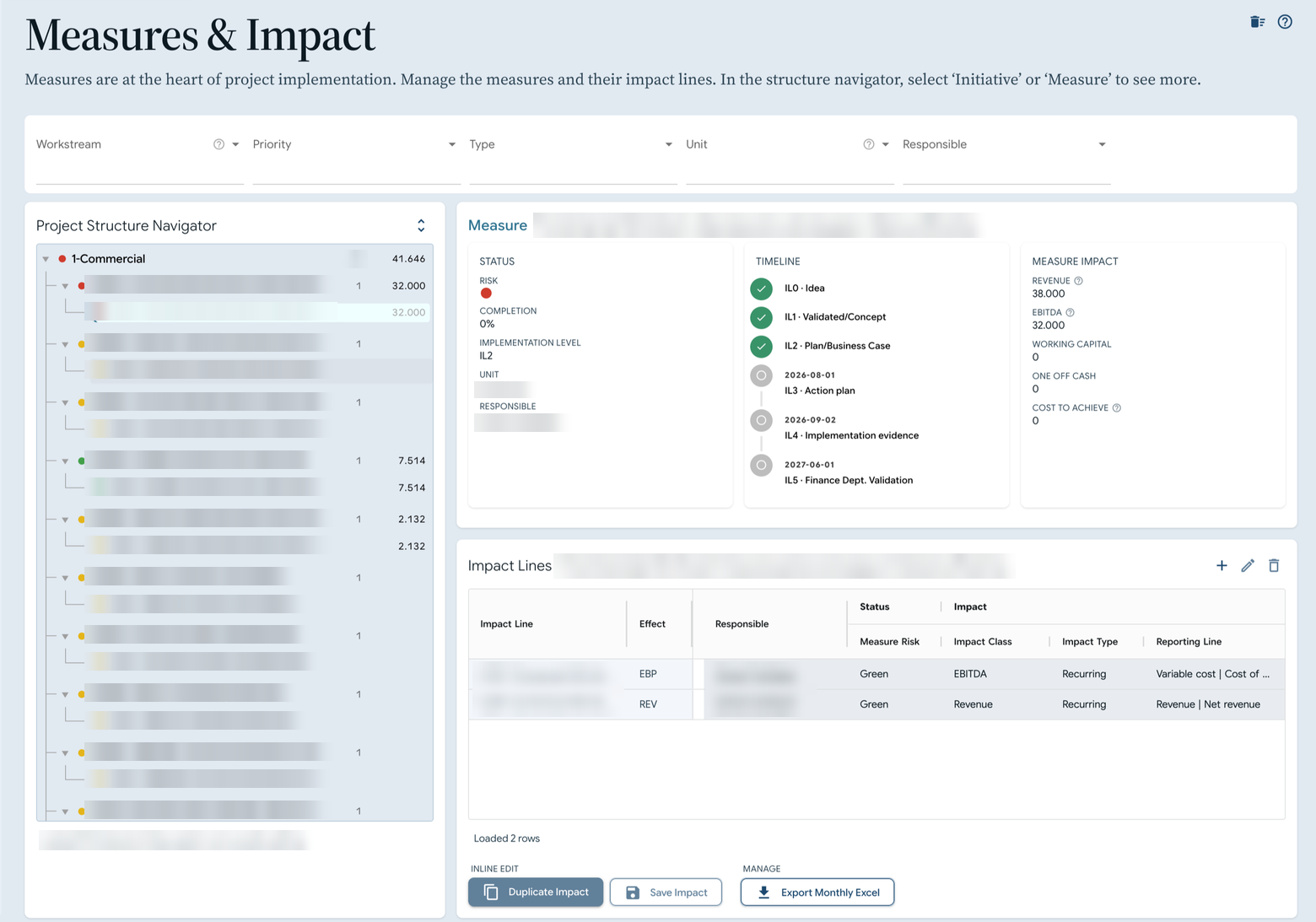1316x922 pixels.
Task: Click the delete list icon in page header
Action: [x=1257, y=22]
